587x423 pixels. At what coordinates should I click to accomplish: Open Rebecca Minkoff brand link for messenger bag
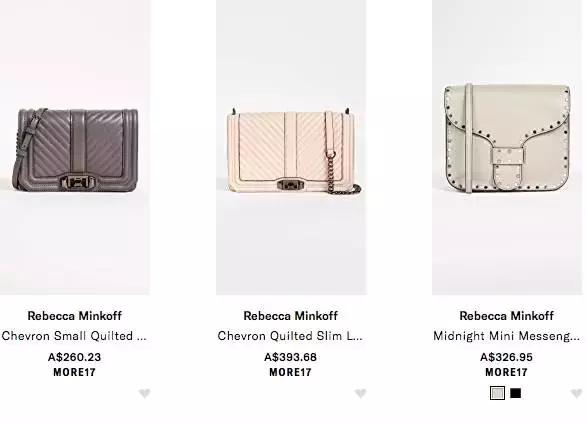(507, 316)
